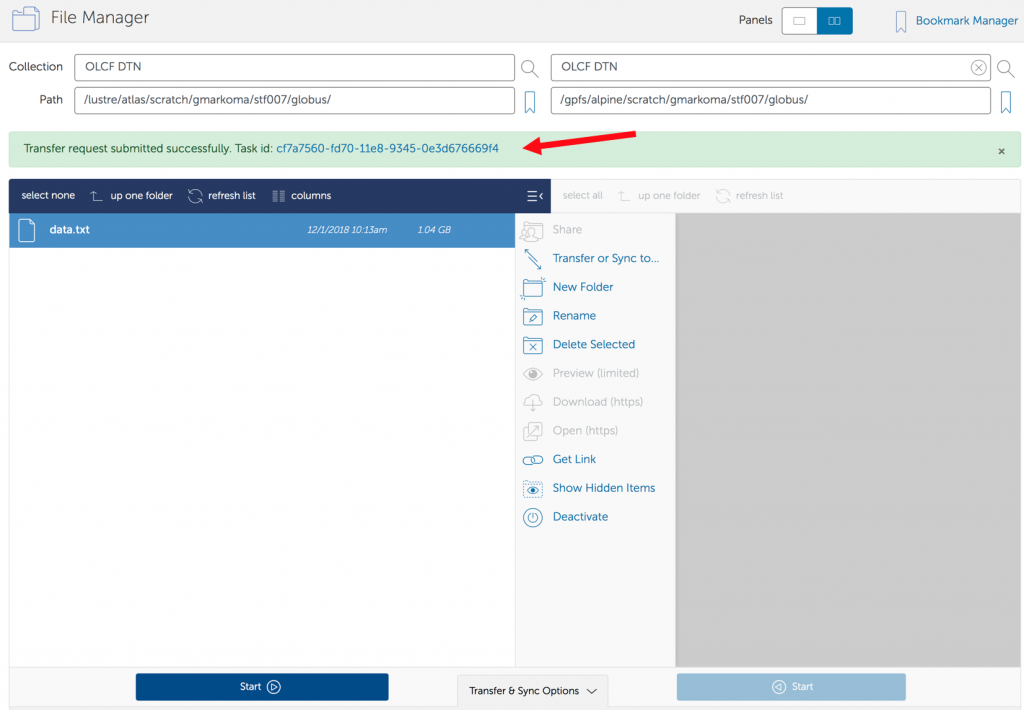Click the left collection search magnifier icon

530,68
